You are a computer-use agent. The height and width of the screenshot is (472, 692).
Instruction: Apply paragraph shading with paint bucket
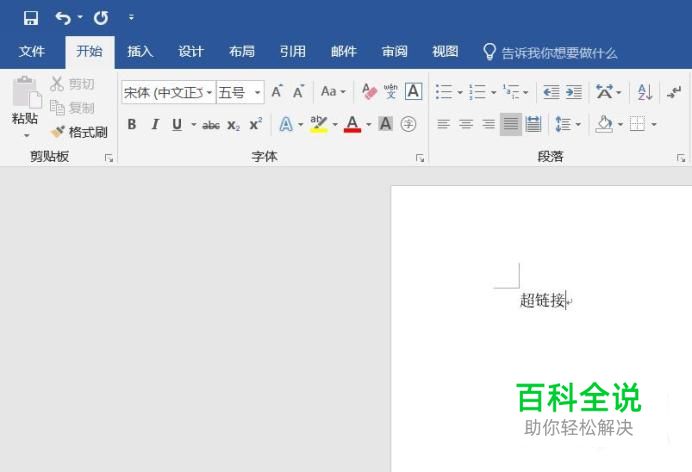[604, 124]
